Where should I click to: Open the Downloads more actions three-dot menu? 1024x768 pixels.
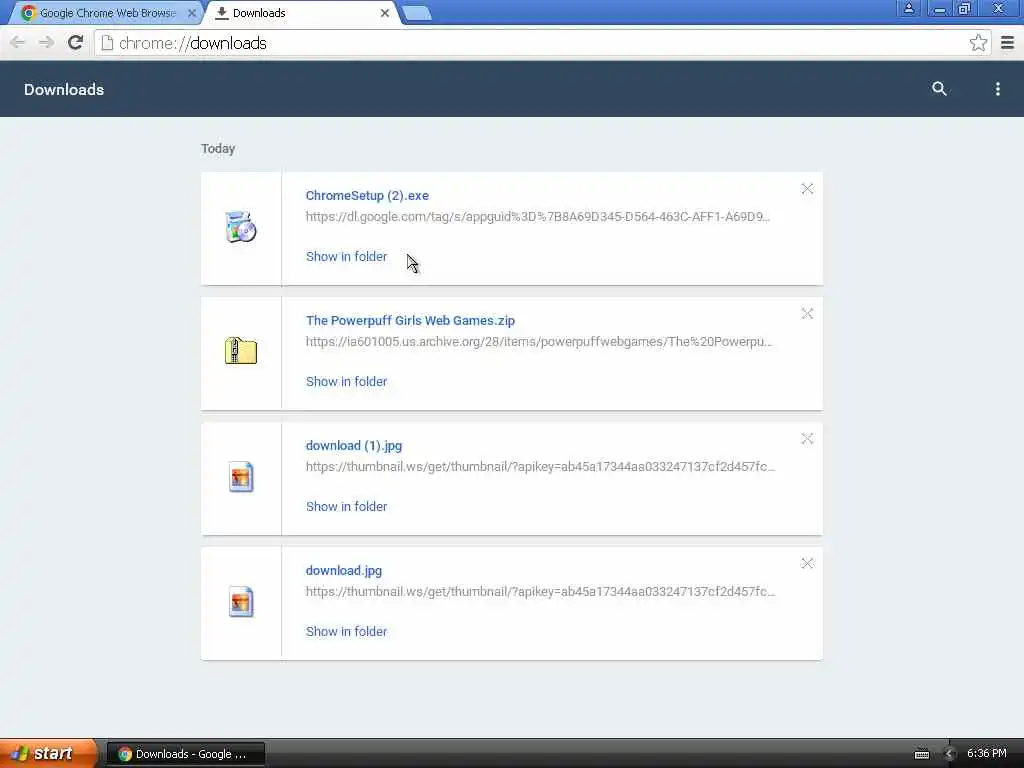[997, 89]
